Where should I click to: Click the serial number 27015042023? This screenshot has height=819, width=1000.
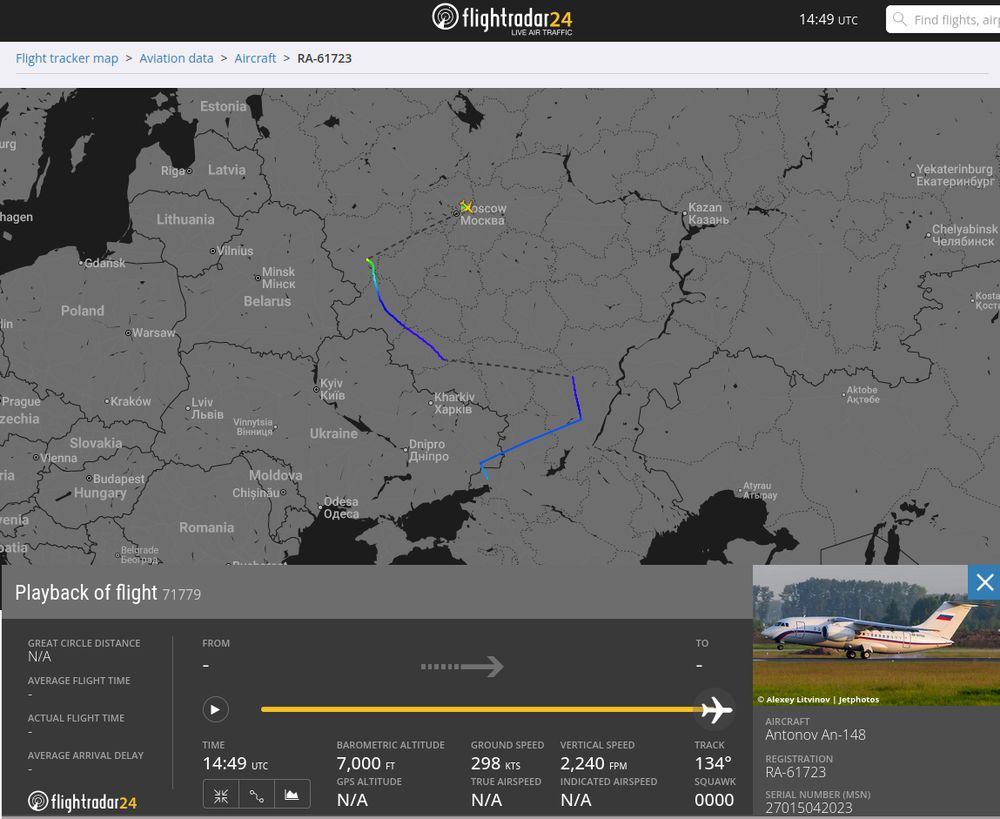click(x=809, y=808)
